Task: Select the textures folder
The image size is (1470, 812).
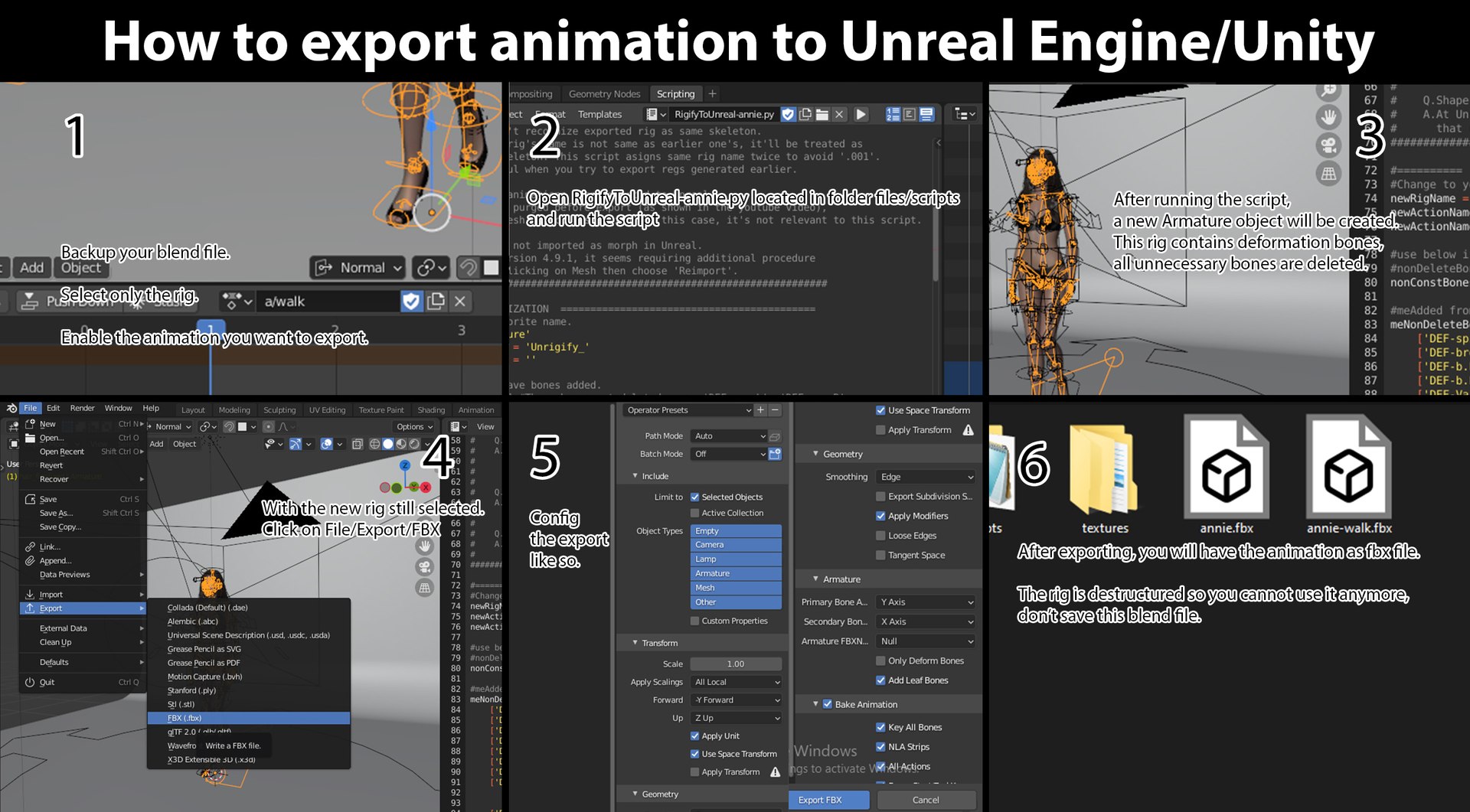Action: tap(1105, 481)
